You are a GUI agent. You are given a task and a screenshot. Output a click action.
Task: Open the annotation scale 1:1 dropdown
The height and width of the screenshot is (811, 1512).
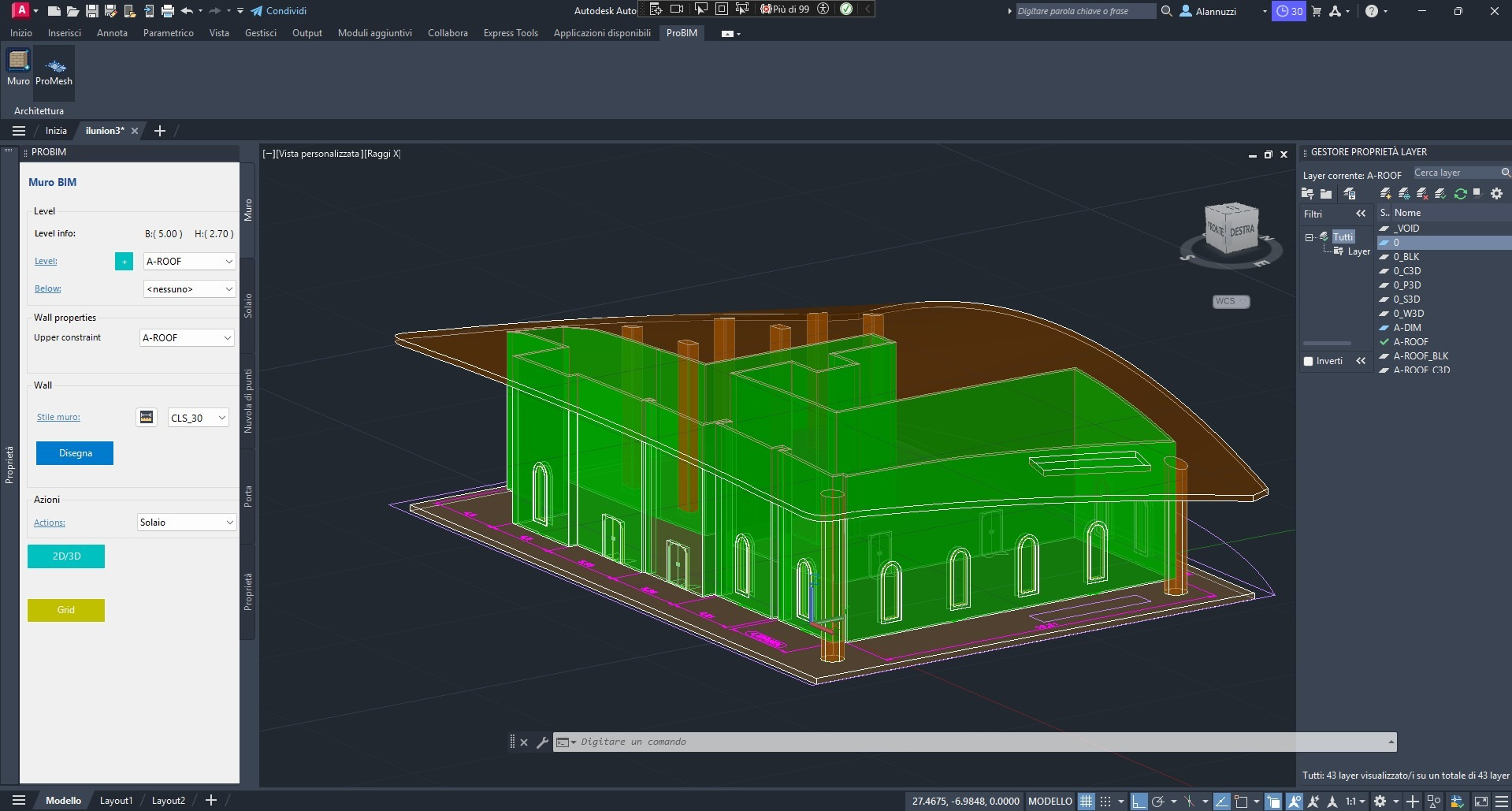tap(1355, 801)
